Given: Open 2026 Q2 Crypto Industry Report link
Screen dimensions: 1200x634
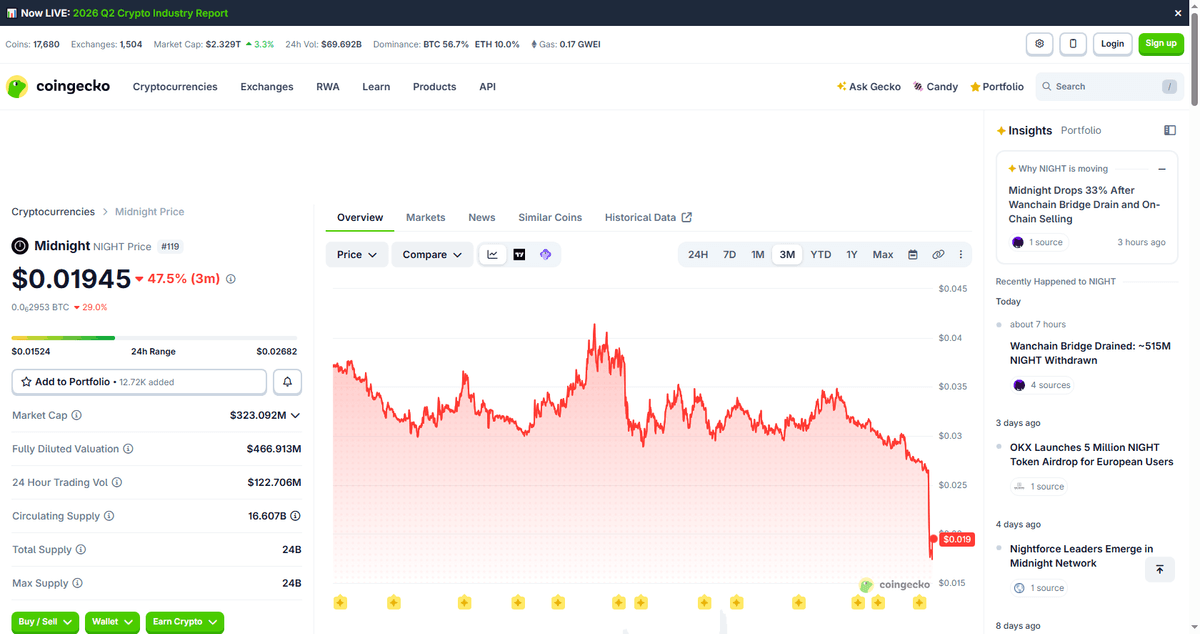Looking at the screenshot, I should pos(150,13).
